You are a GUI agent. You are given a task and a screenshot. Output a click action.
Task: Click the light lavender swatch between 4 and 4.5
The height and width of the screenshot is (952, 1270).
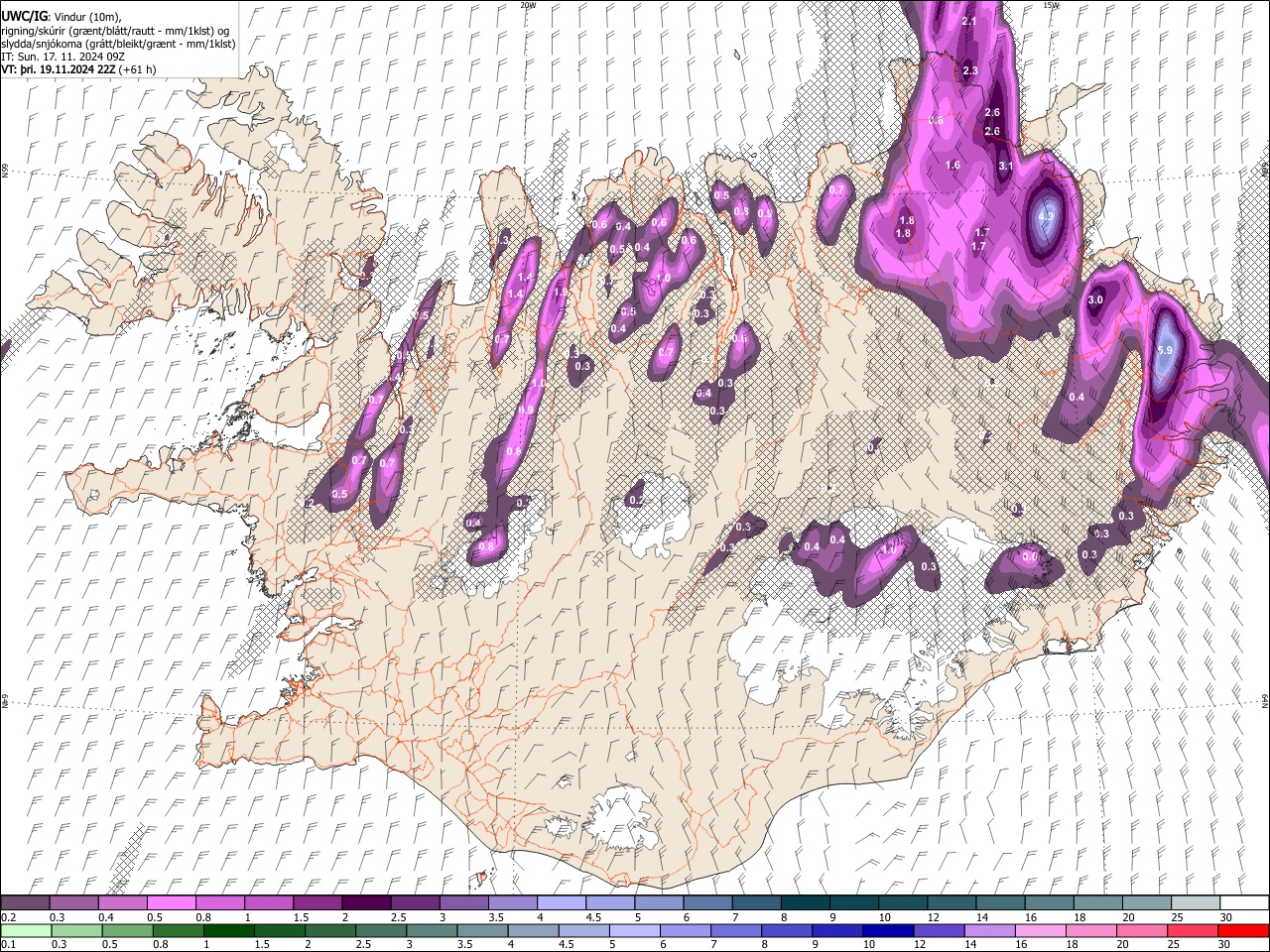[560, 903]
